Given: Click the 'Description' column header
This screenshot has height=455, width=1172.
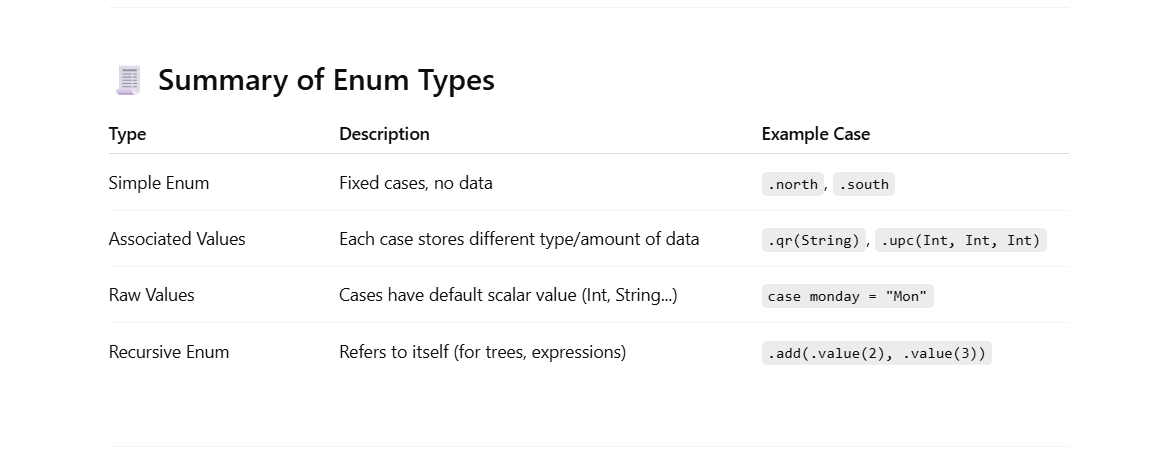Looking at the screenshot, I should point(384,134).
